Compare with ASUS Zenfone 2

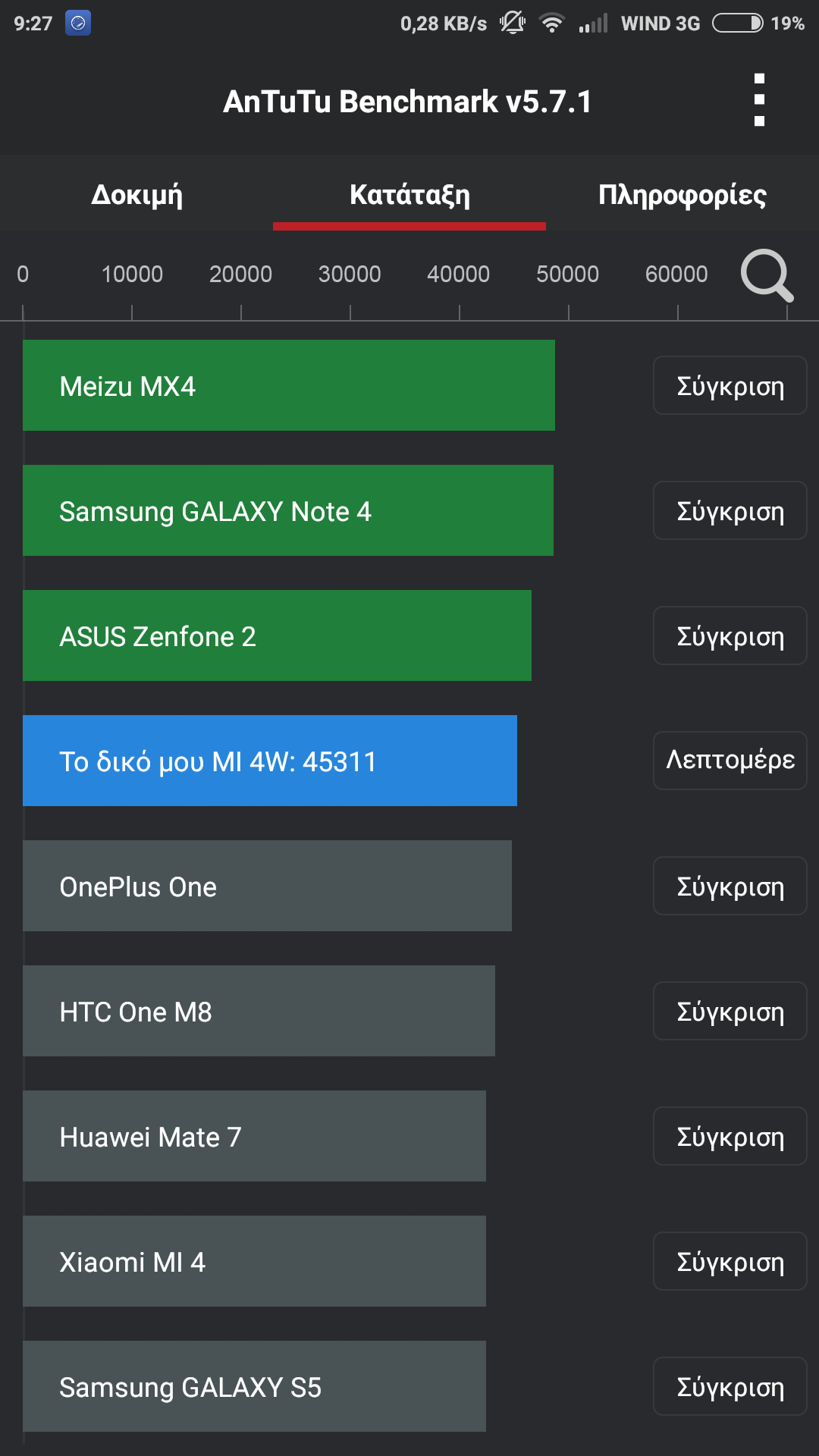click(x=730, y=636)
